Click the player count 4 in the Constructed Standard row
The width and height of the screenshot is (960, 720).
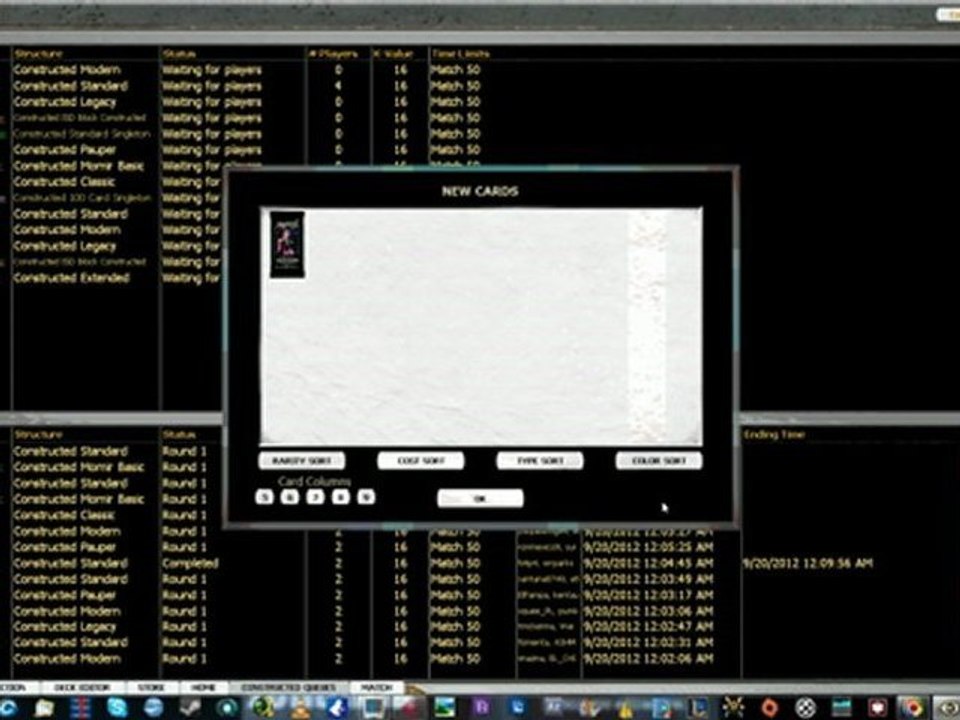click(x=338, y=86)
